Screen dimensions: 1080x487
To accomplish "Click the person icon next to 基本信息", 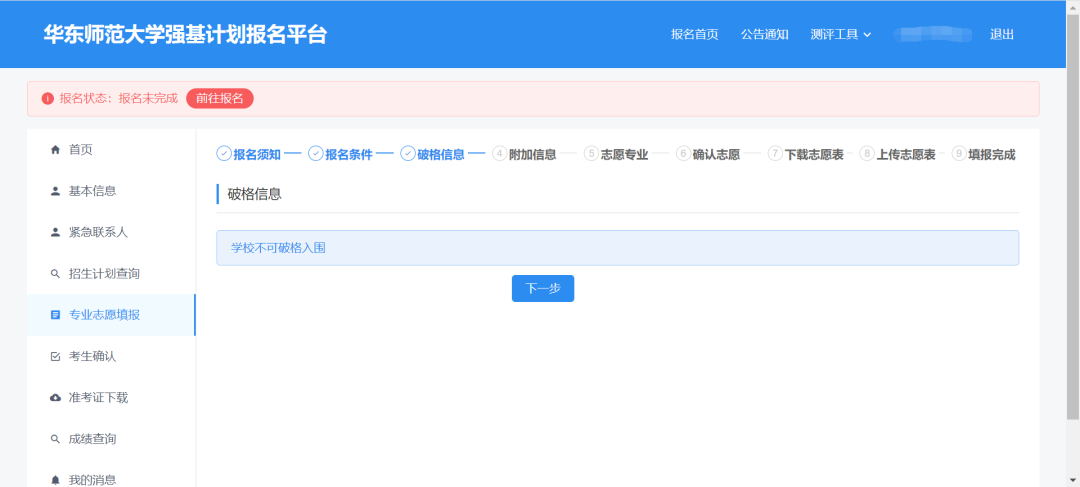I will (55, 191).
